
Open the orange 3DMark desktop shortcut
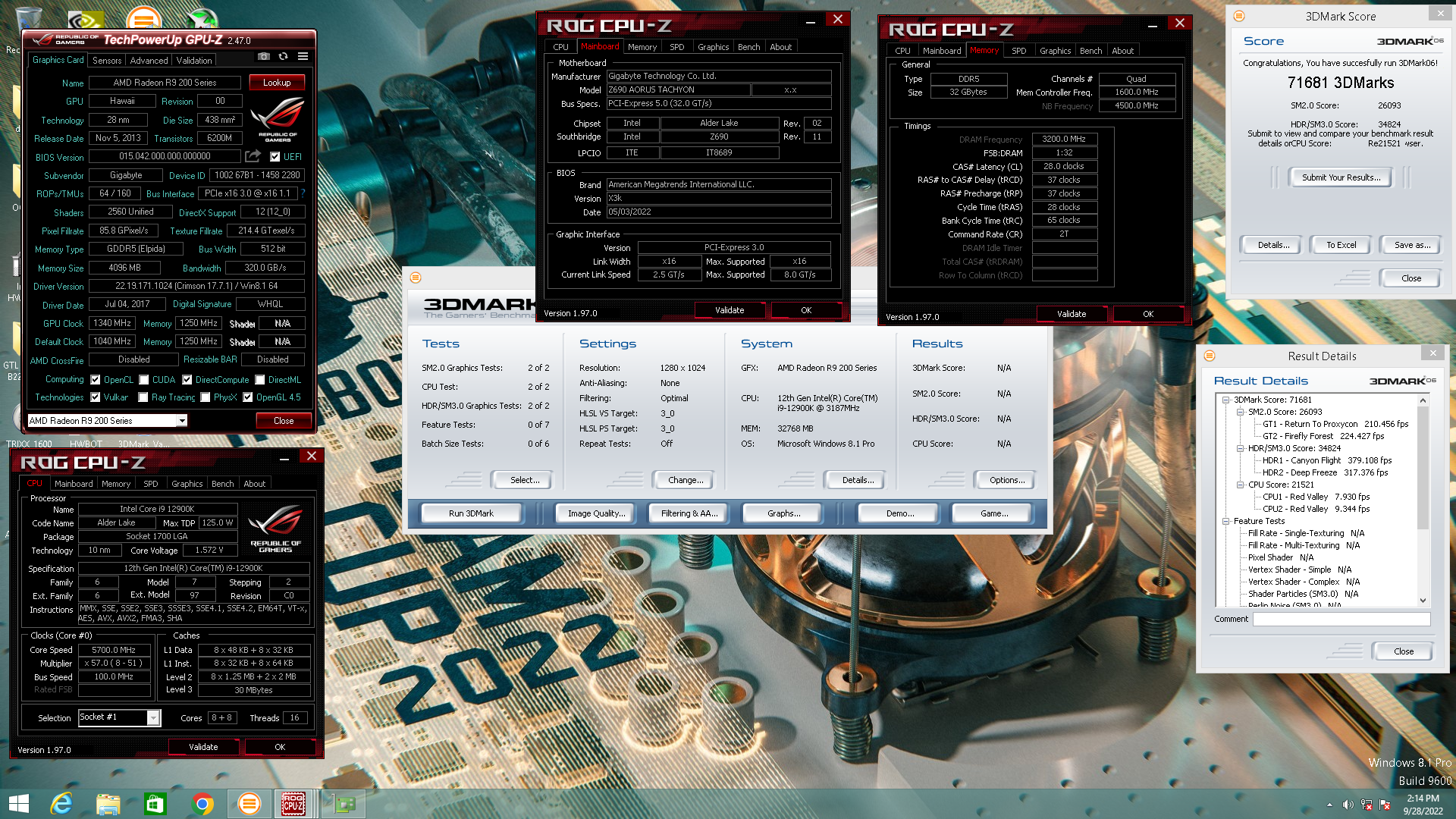click(x=143, y=18)
